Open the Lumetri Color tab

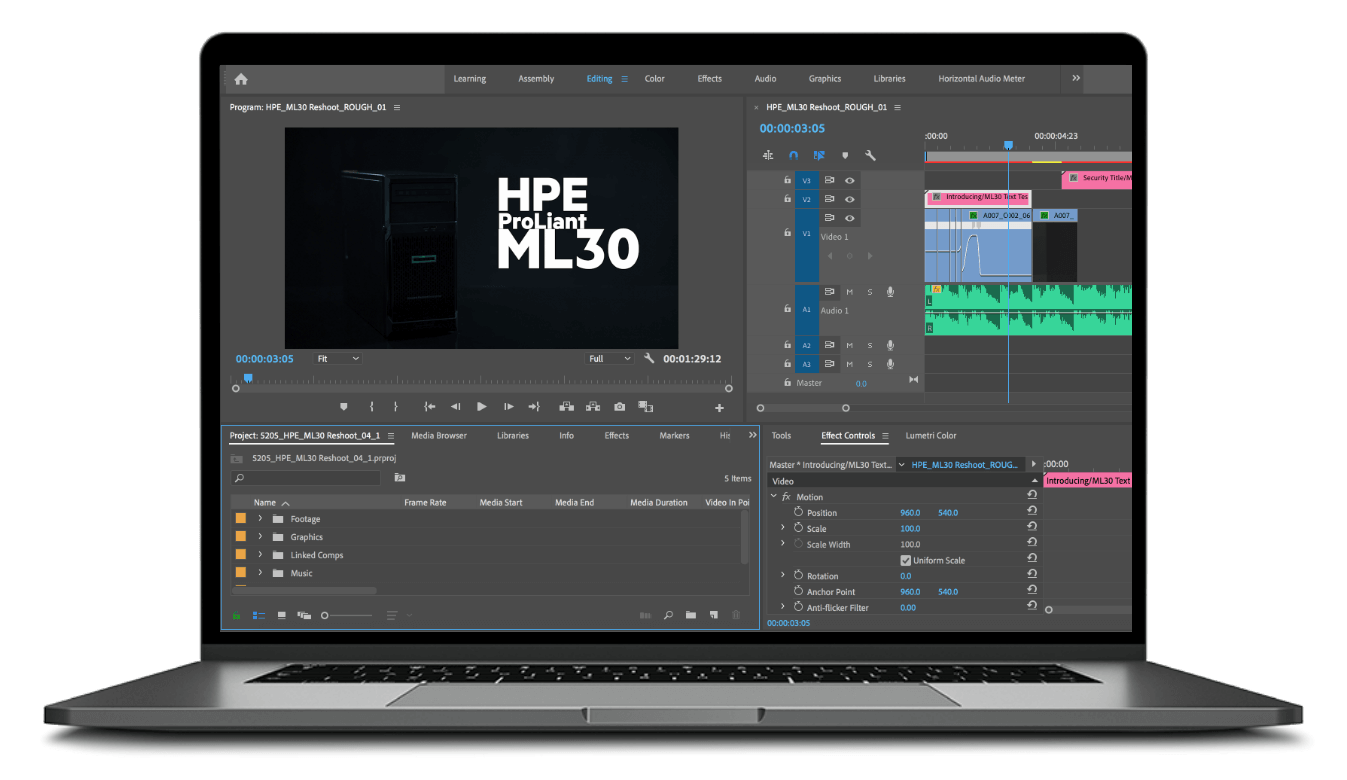point(931,436)
